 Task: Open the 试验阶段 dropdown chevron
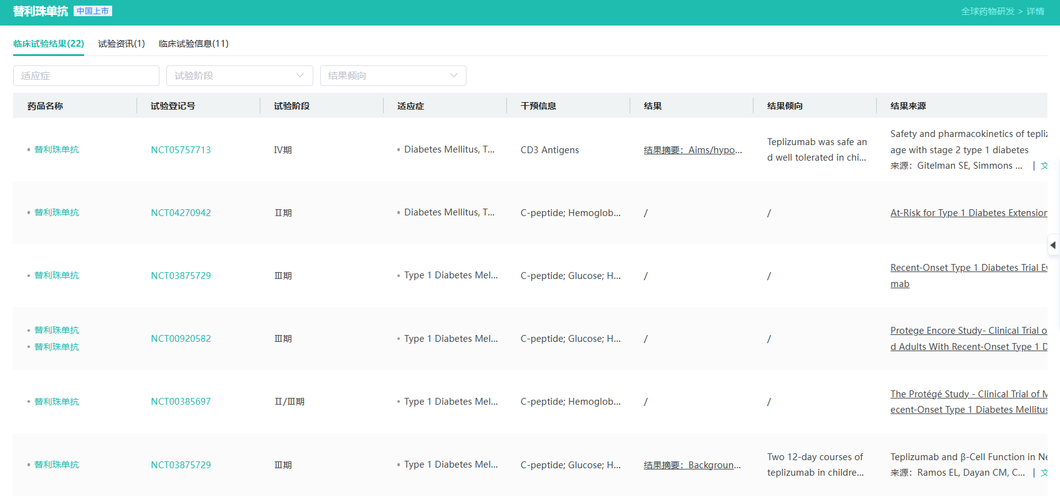click(x=299, y=76)
